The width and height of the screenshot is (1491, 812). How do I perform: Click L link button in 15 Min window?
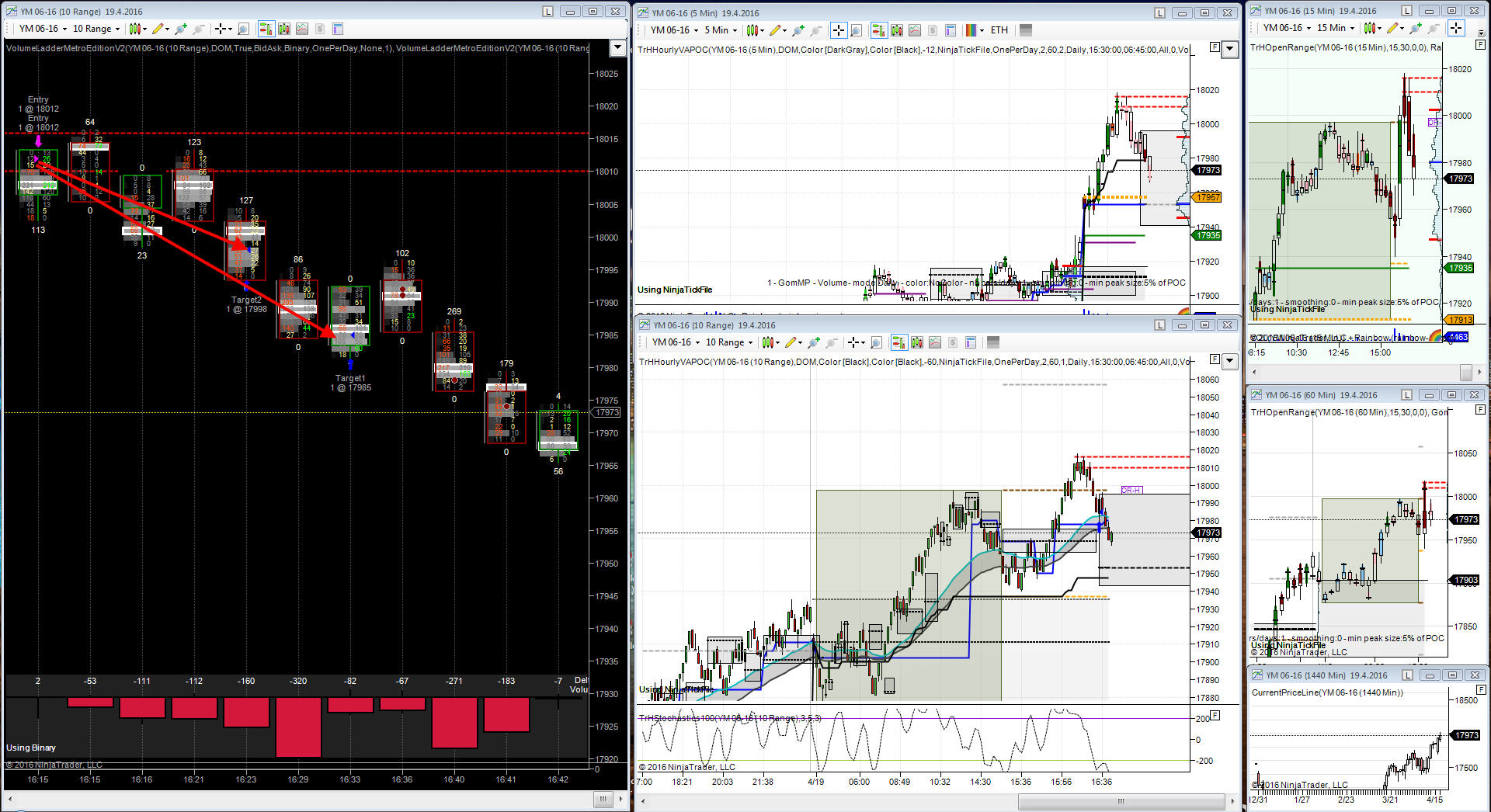[1406, 10]
